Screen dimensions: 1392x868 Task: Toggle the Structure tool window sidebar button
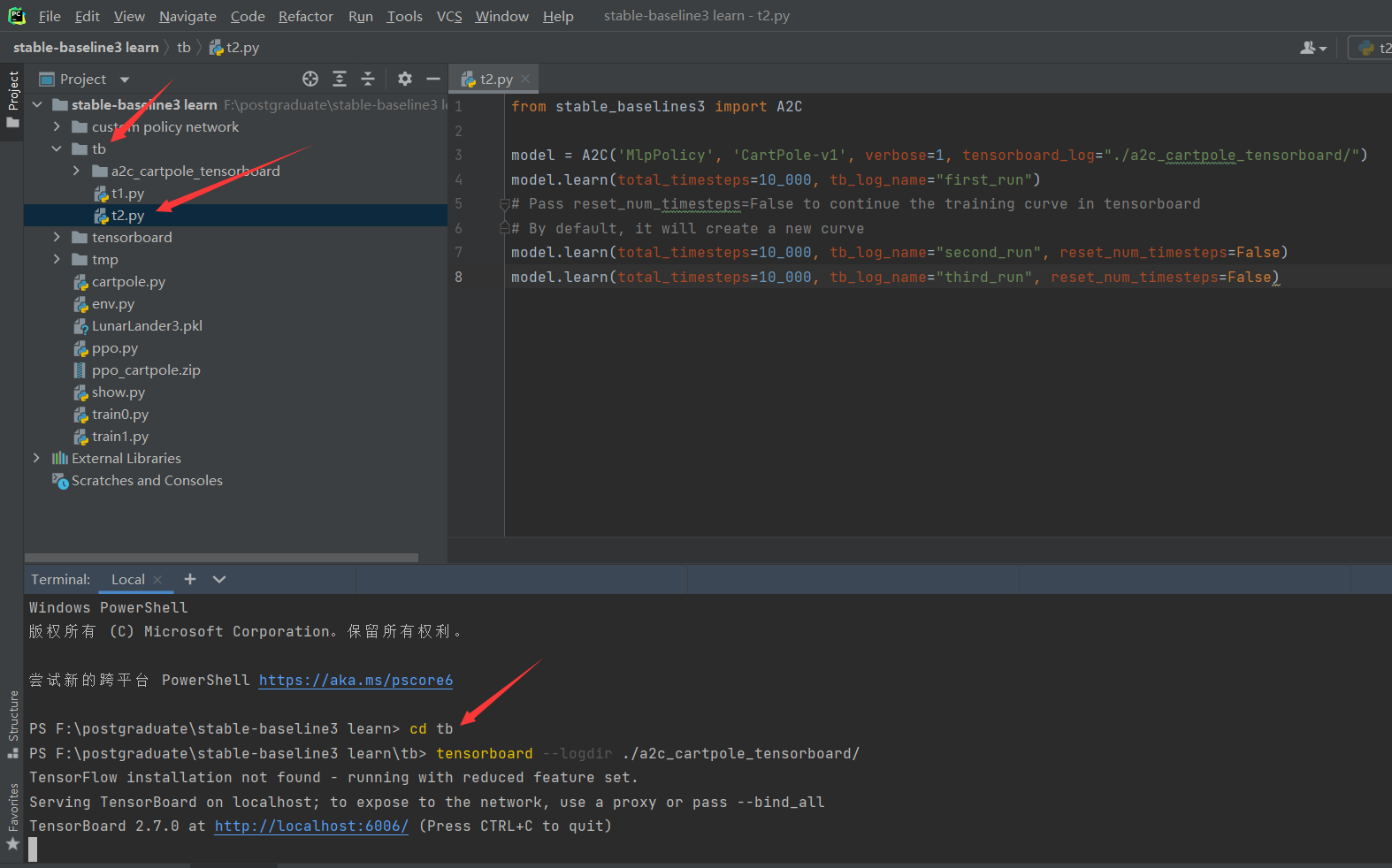point(12,724)
